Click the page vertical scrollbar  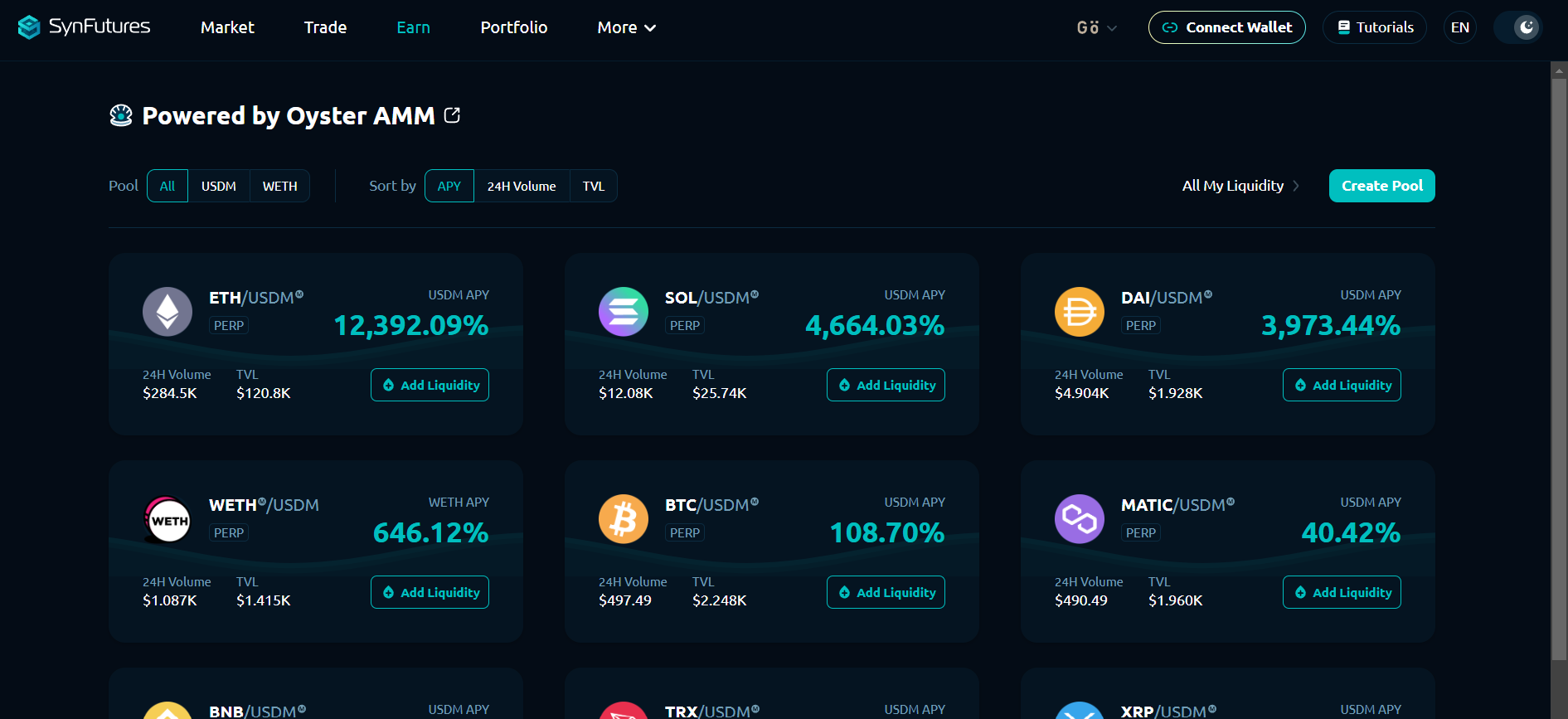tap(1559, 370)
